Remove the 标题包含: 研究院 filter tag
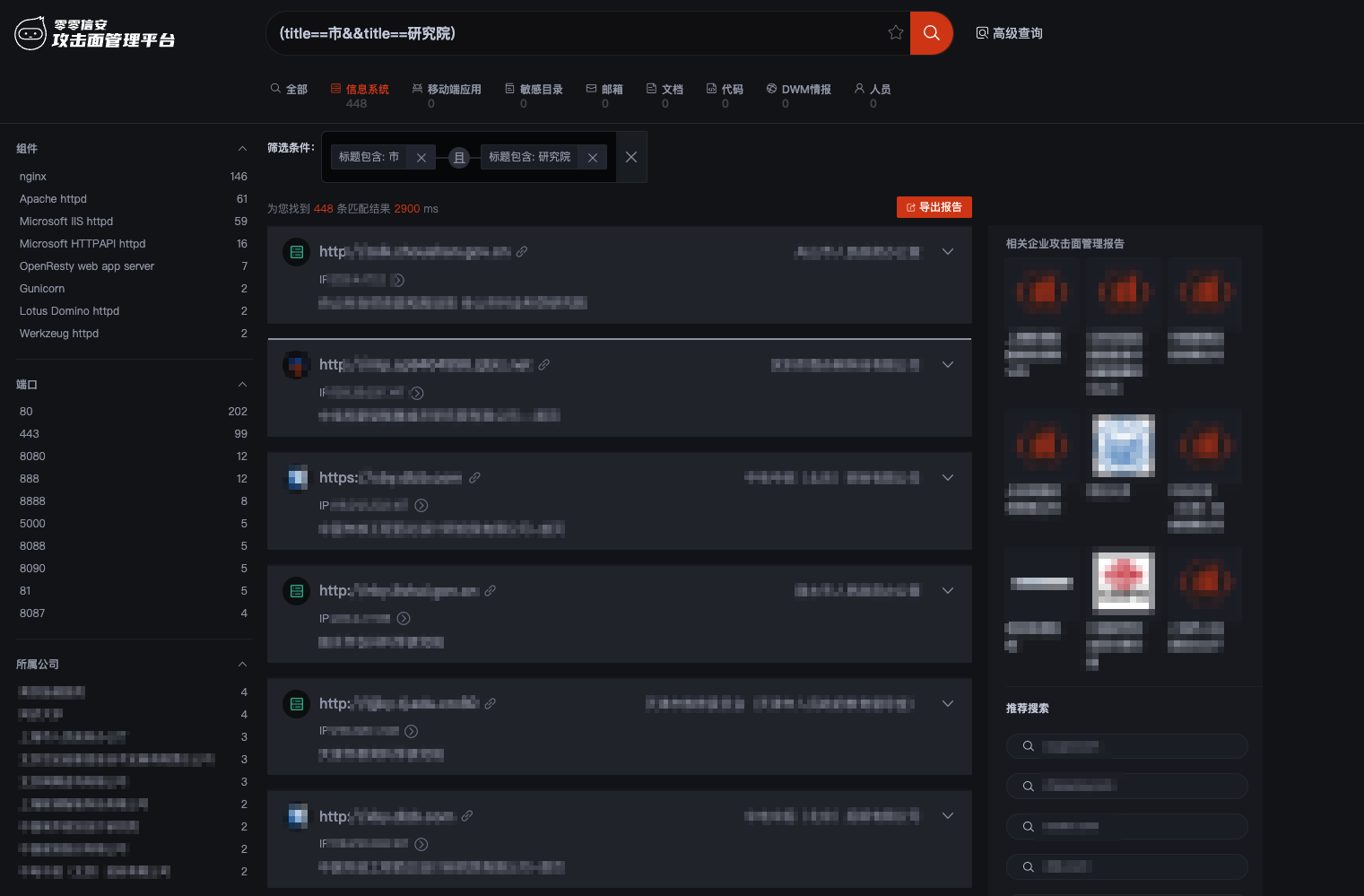The width and height of the screenshot is (1364, 896). pos(592,158)
